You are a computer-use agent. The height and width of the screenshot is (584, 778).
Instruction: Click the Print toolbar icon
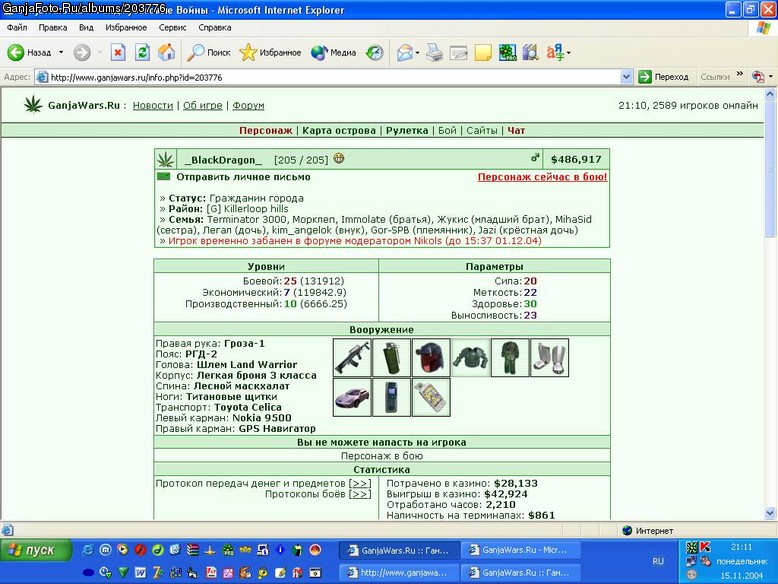coord(434,52)
